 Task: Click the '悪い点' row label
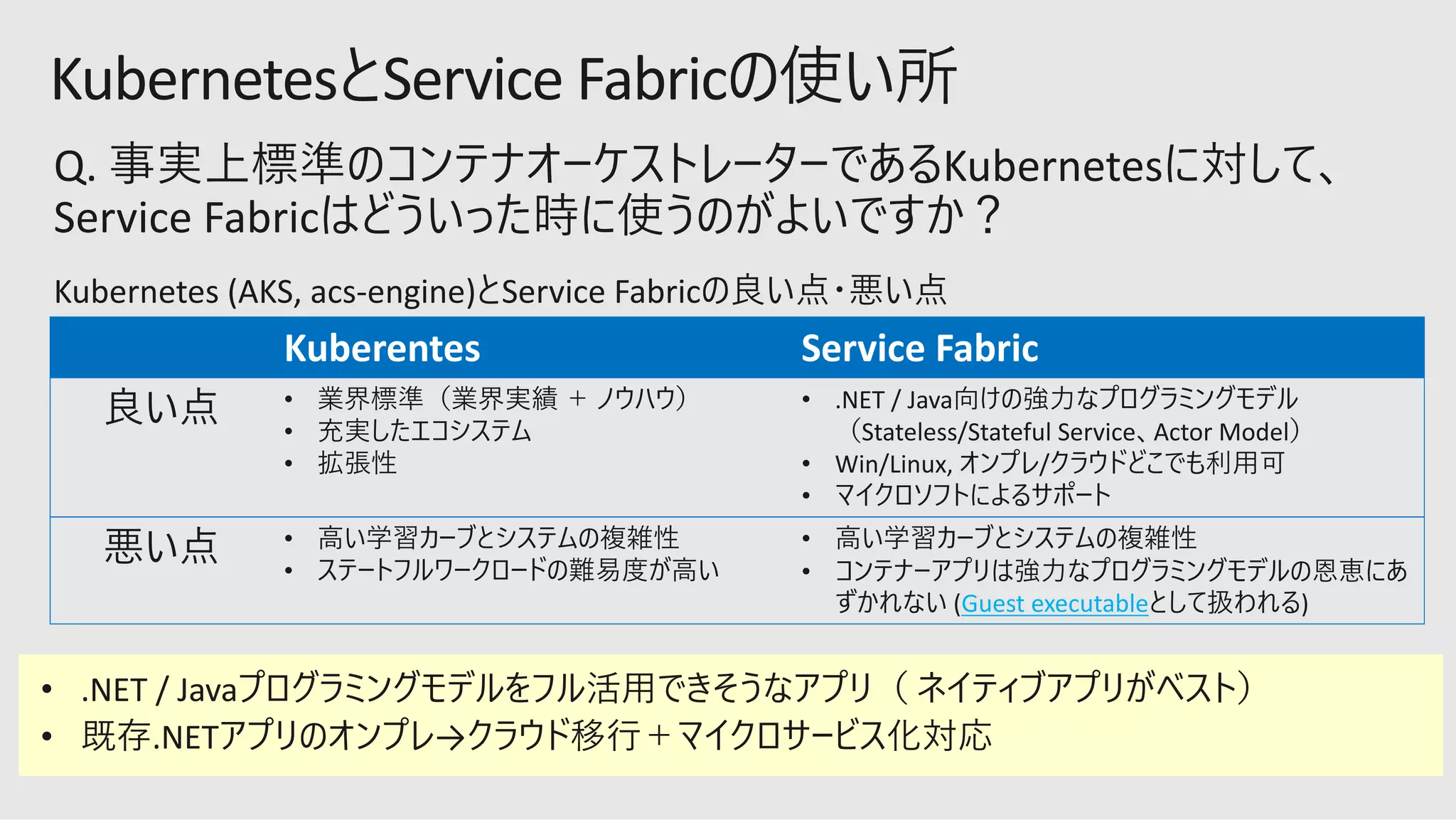(x=161, y=546)
